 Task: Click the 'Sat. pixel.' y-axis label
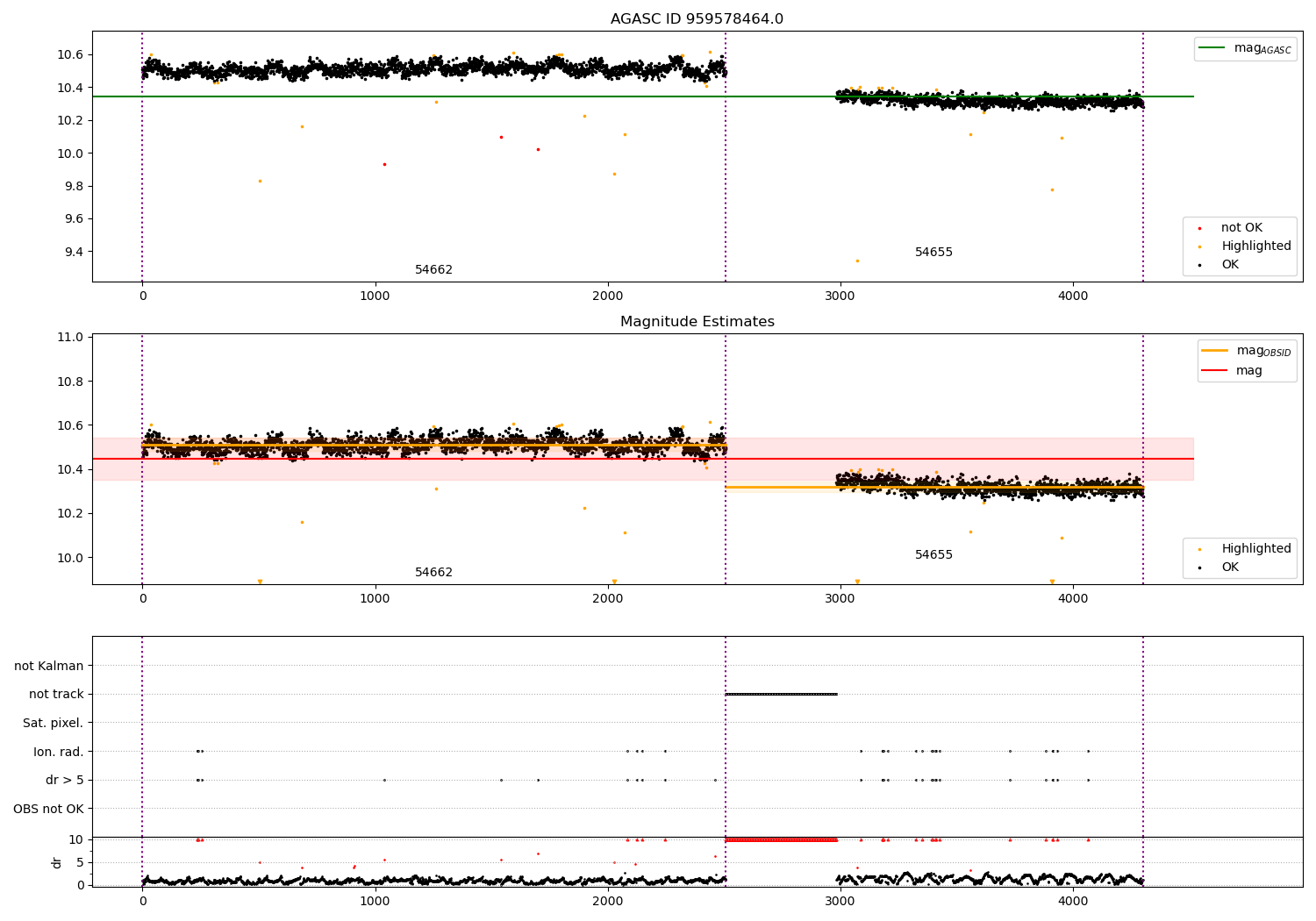54,724
